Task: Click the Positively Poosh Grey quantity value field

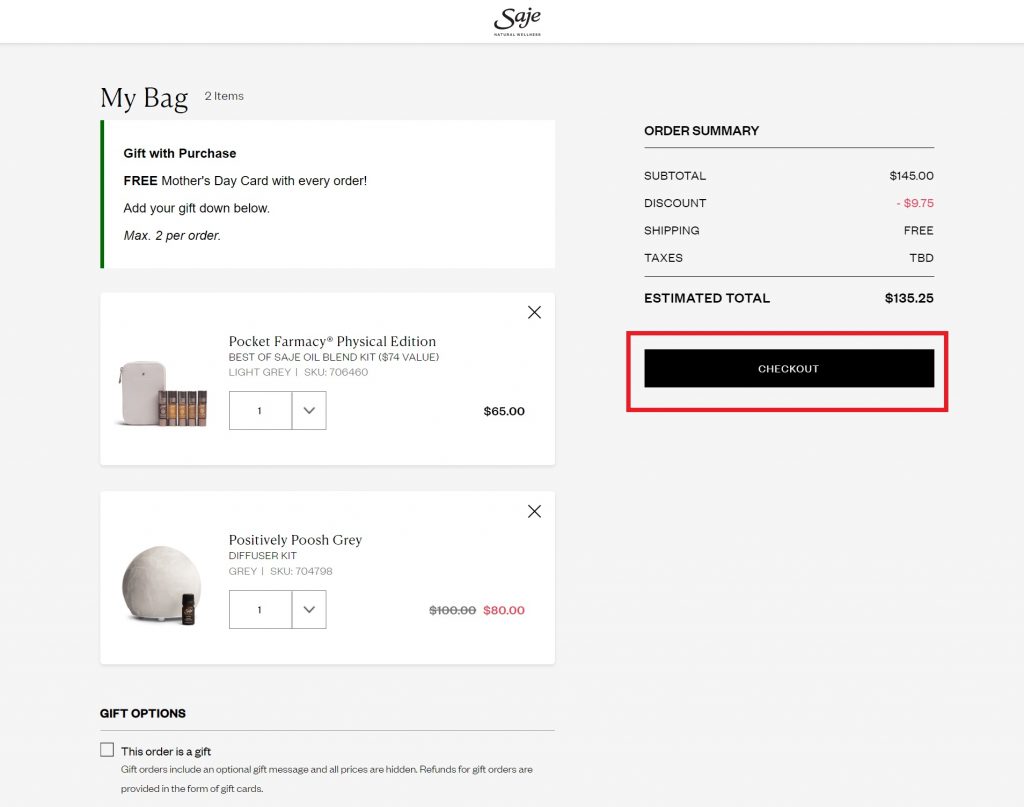Action: pyautogui.click(x=260, y=609)
